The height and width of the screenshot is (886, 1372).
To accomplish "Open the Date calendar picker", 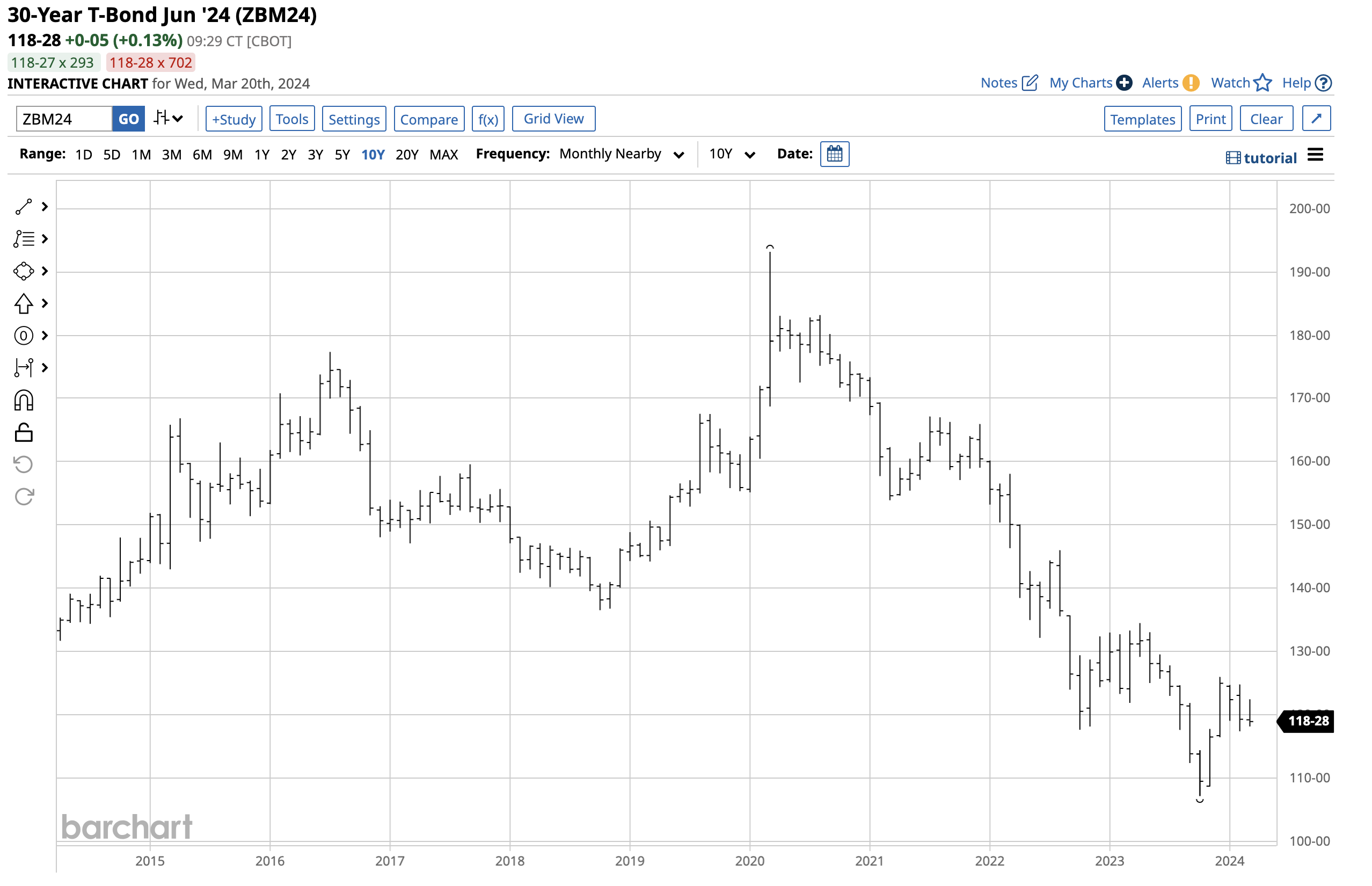I will [x=834, y=154].
